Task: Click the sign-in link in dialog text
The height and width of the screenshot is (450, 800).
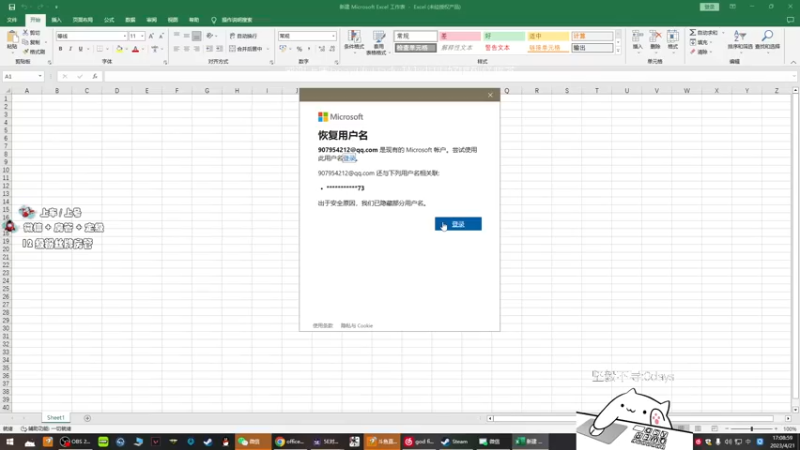Action: (349, 158)
